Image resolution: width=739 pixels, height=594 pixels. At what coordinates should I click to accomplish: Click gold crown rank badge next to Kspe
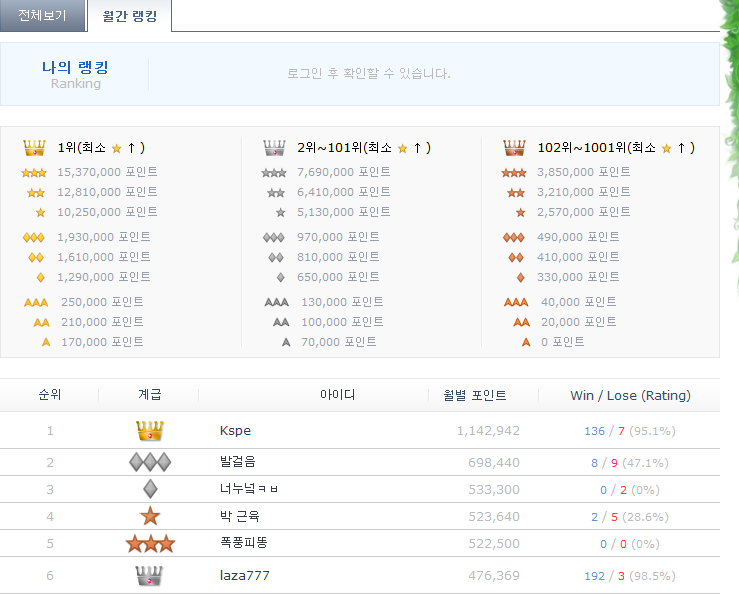click(149, 431)
